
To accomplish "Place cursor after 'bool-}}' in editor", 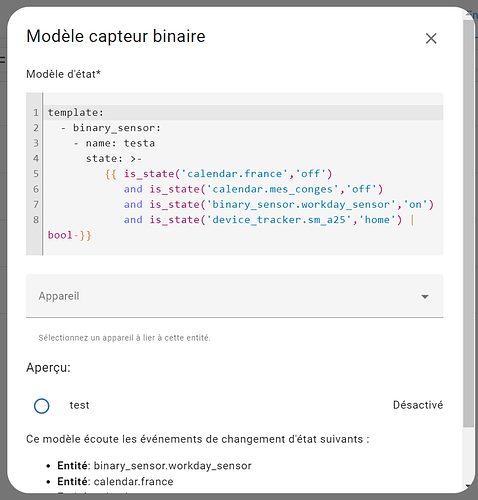I will [x=93, y=235].
